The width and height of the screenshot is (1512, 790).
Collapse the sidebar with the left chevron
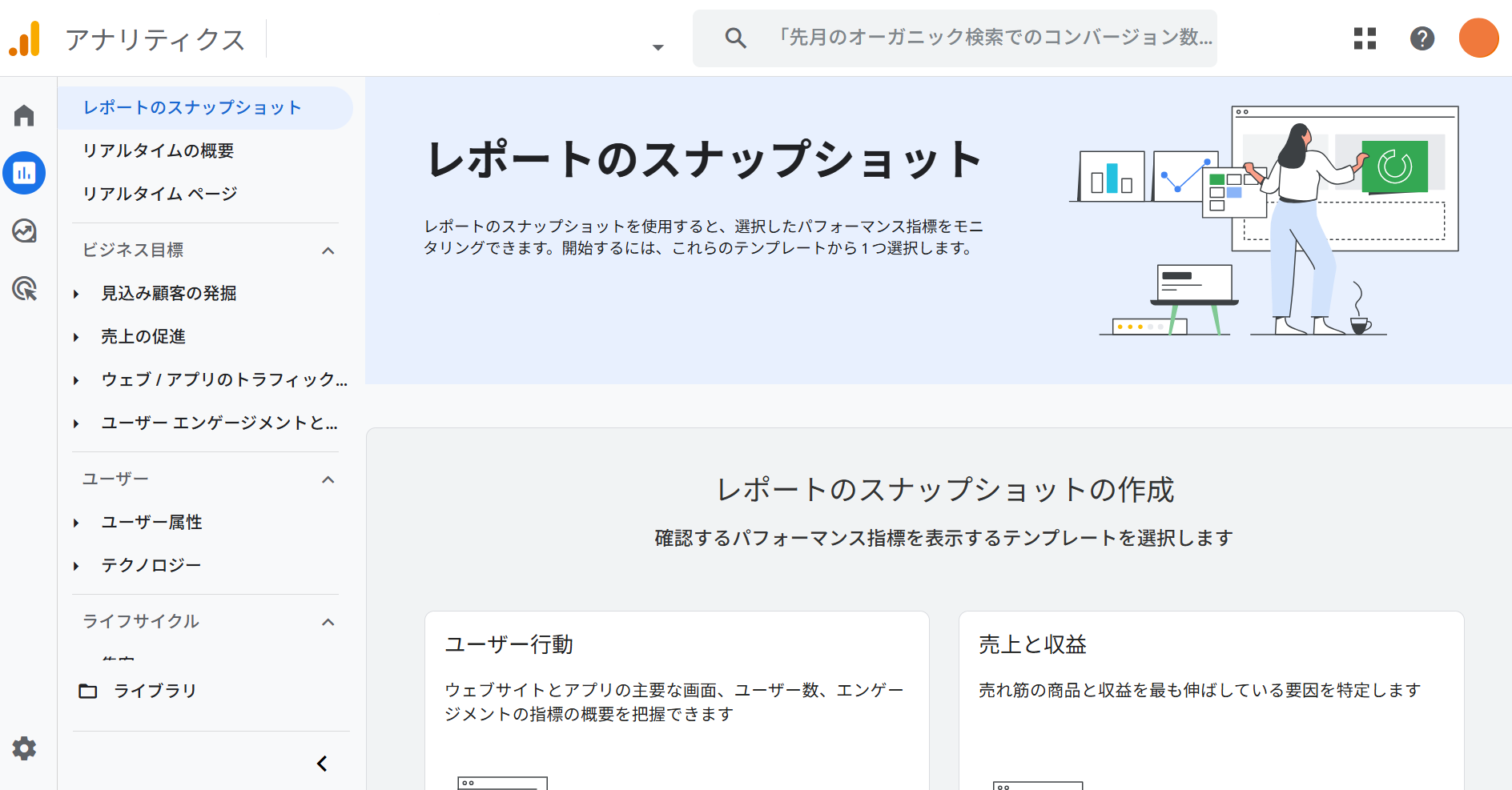(322, 764)
